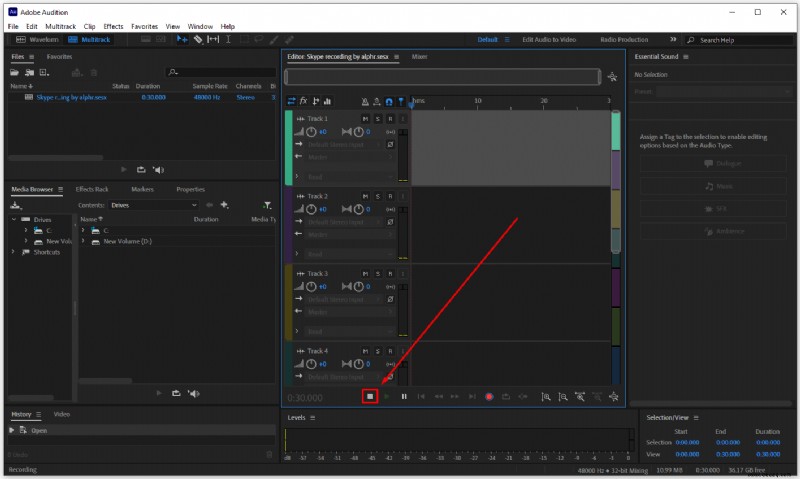Collapse the Drives tree node
800x479 pixels.
click(14, 219)
